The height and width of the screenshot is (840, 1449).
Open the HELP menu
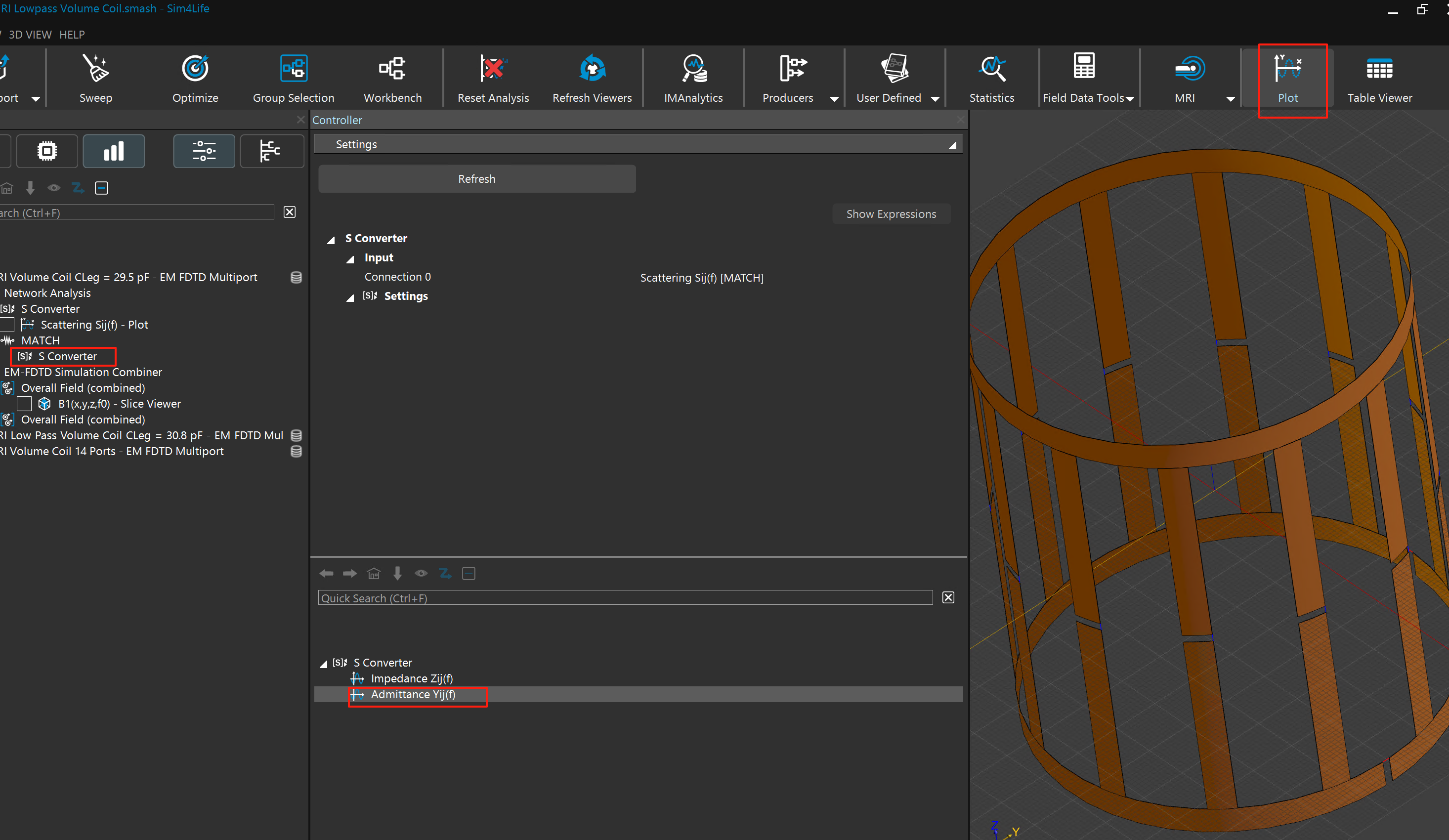(x=72, y=35)
